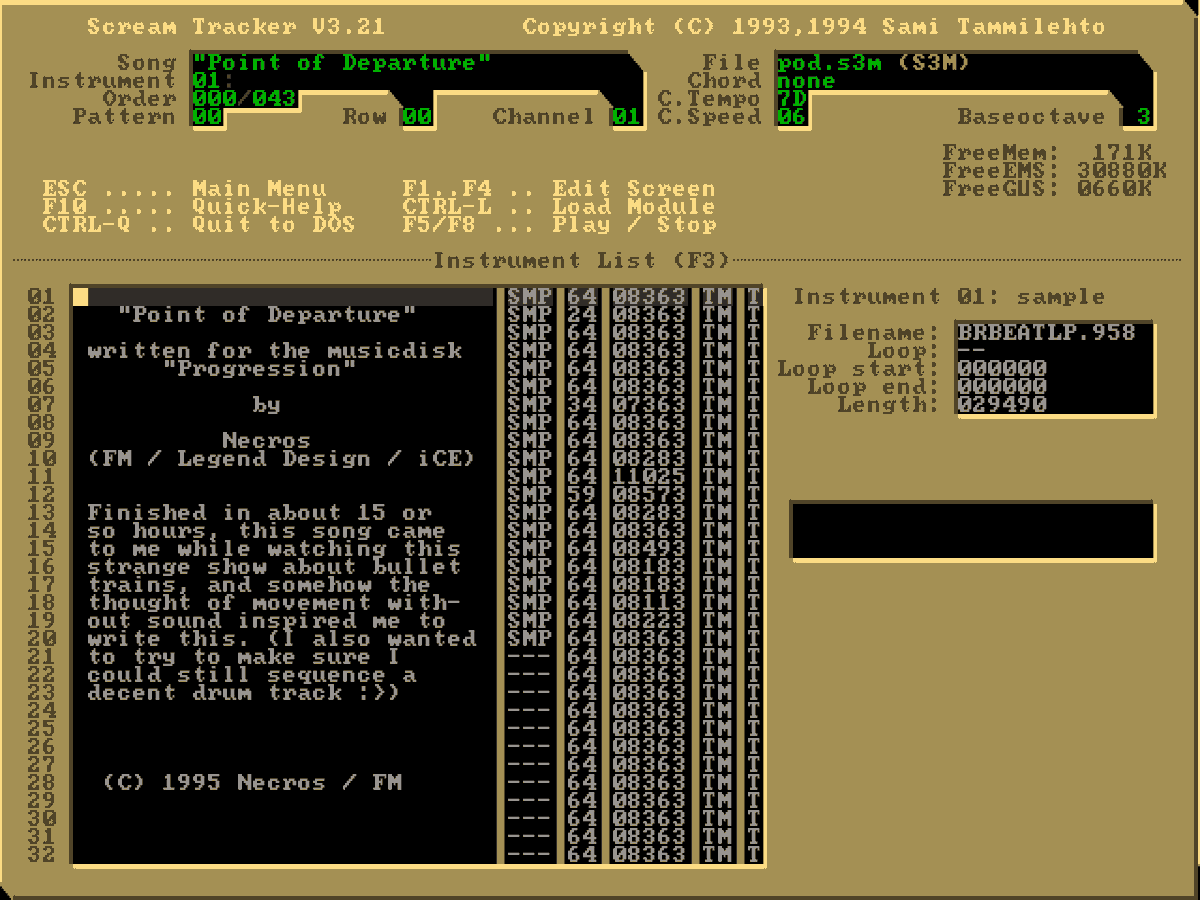Select row 16 "strange show about bullet"

click(275, 567)
